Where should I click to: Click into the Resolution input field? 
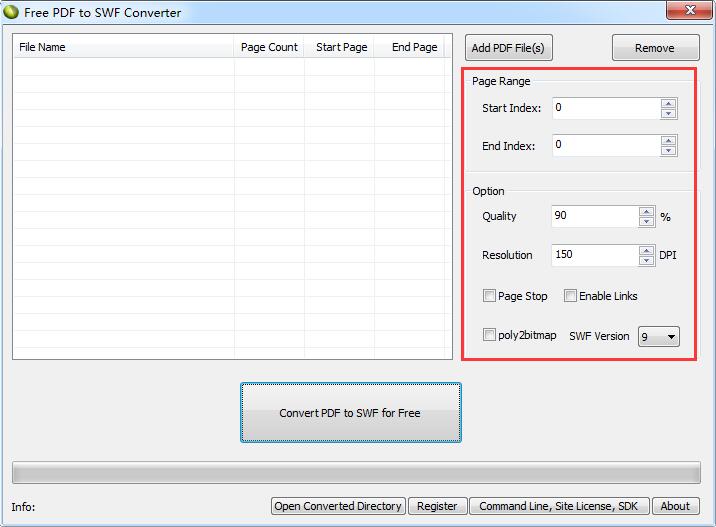tap(594, 255)
